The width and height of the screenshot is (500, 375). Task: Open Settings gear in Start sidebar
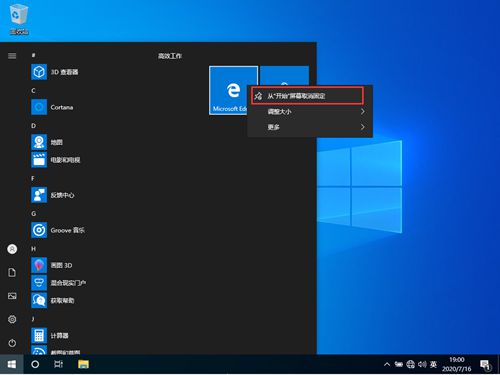pyautogui.click(x=12, y=319)
